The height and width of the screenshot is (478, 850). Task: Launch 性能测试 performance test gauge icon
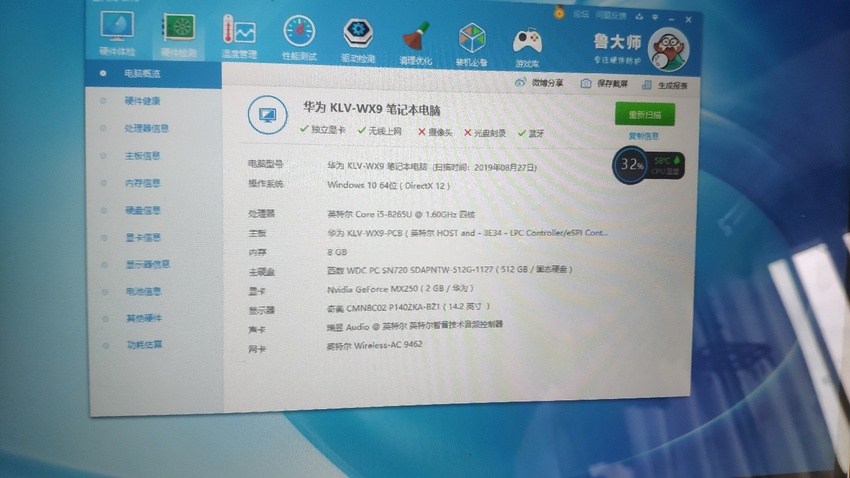pos(299,38)
